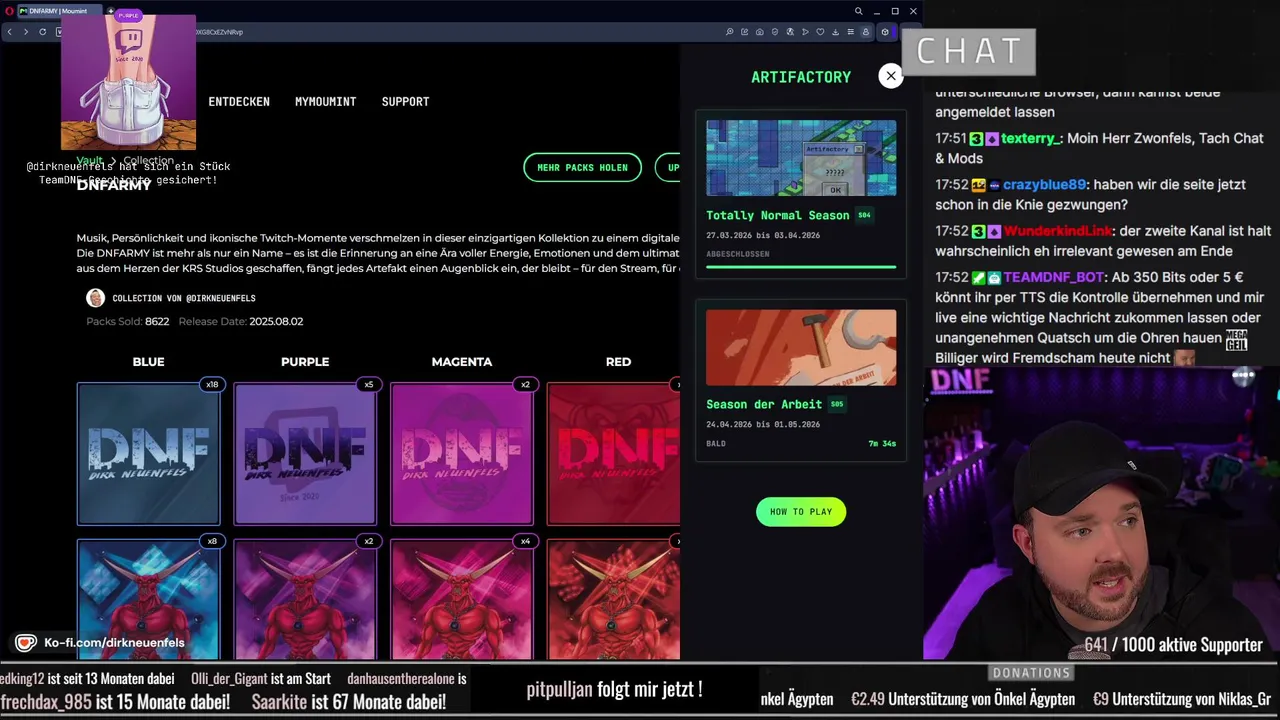Open the send-to-Flow arrow icon
This screenshot has width=1280, height=720.
tap(805, 32)
